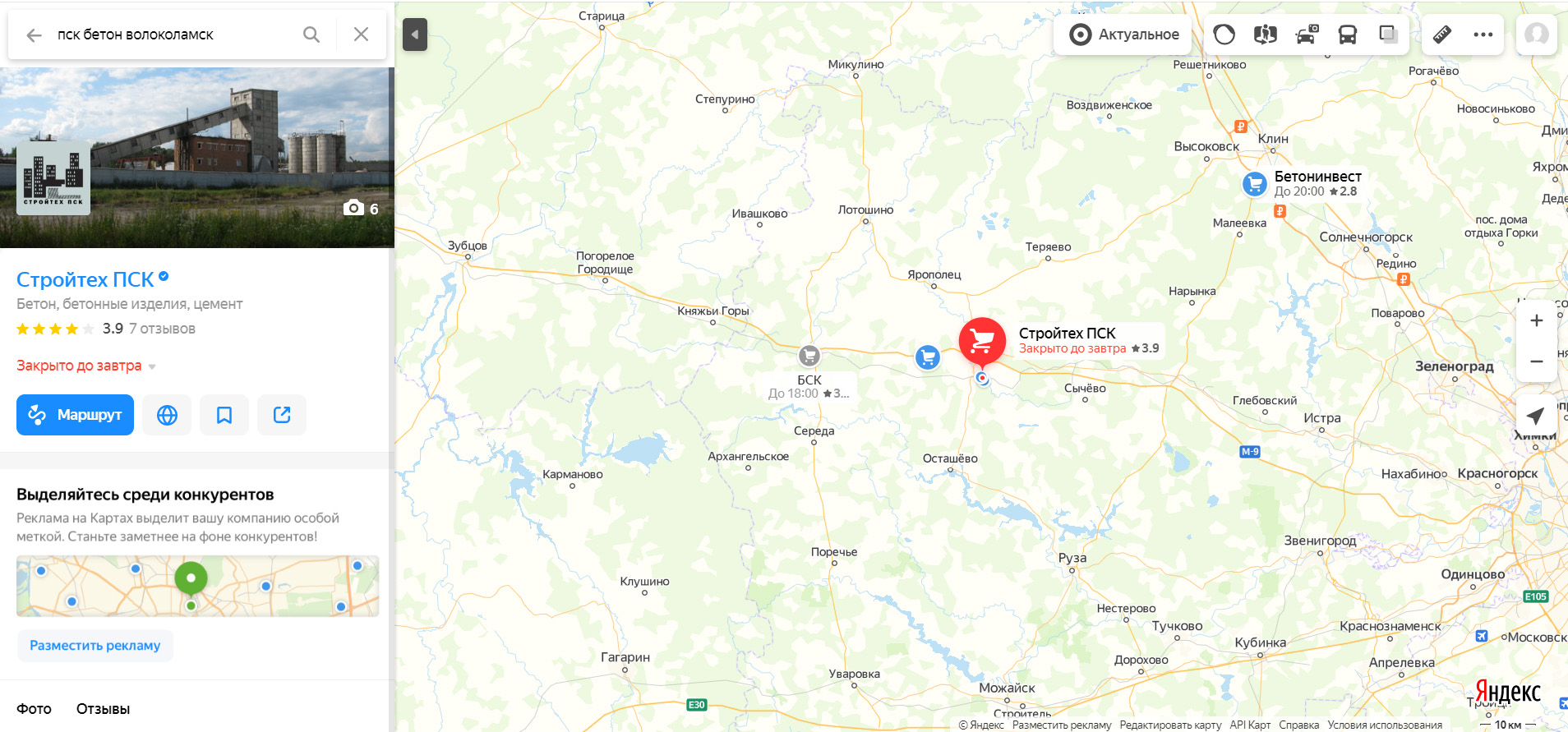Collapse the side panel with the arrow toggle
Image resolution: width=1568 pixels, height=732 pixels.
click(415, 35)
